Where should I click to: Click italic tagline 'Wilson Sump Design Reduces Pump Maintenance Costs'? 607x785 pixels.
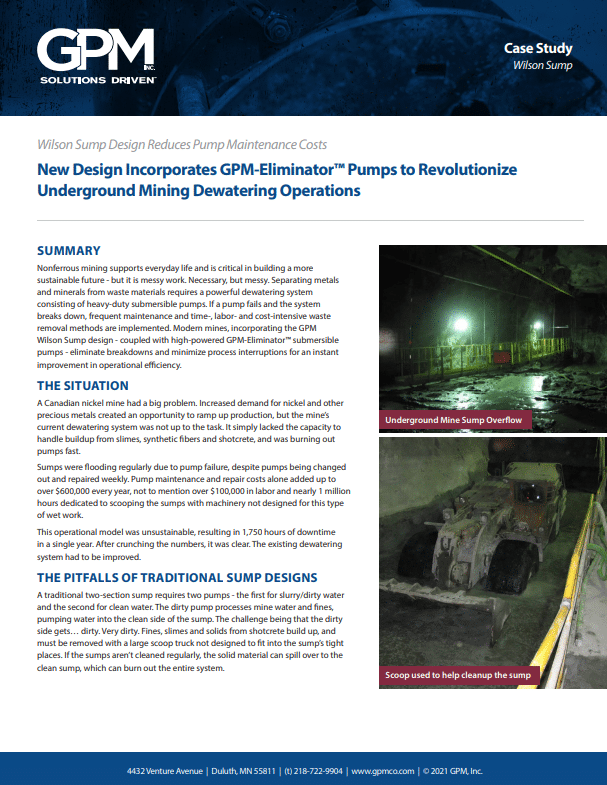182,145
